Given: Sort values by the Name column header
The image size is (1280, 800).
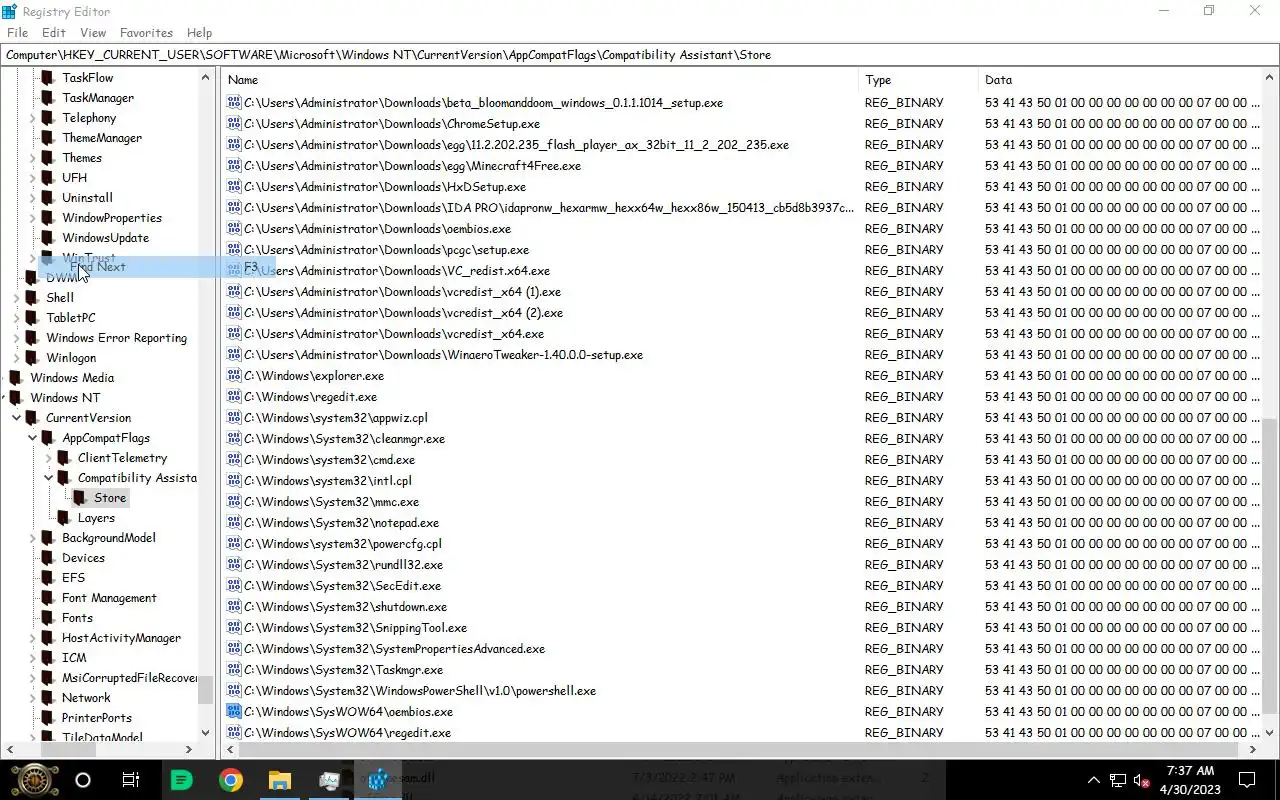Looking at the screenshot, I should (540, 80).
